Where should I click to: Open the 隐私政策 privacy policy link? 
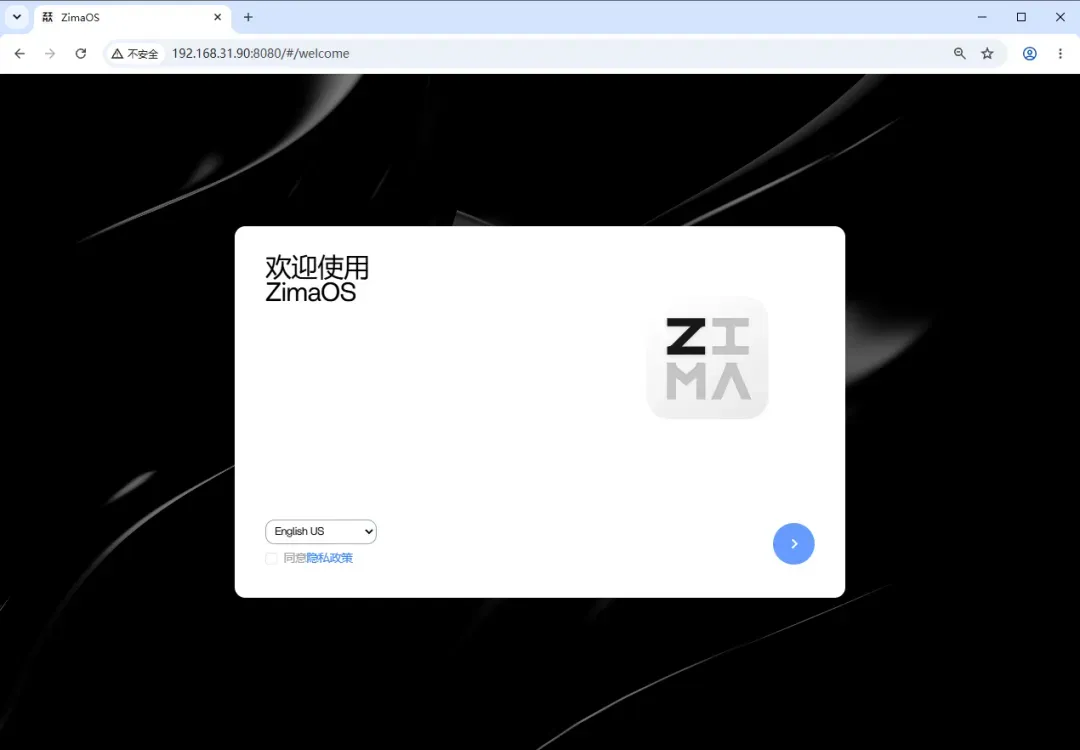[x=329, y=558]
